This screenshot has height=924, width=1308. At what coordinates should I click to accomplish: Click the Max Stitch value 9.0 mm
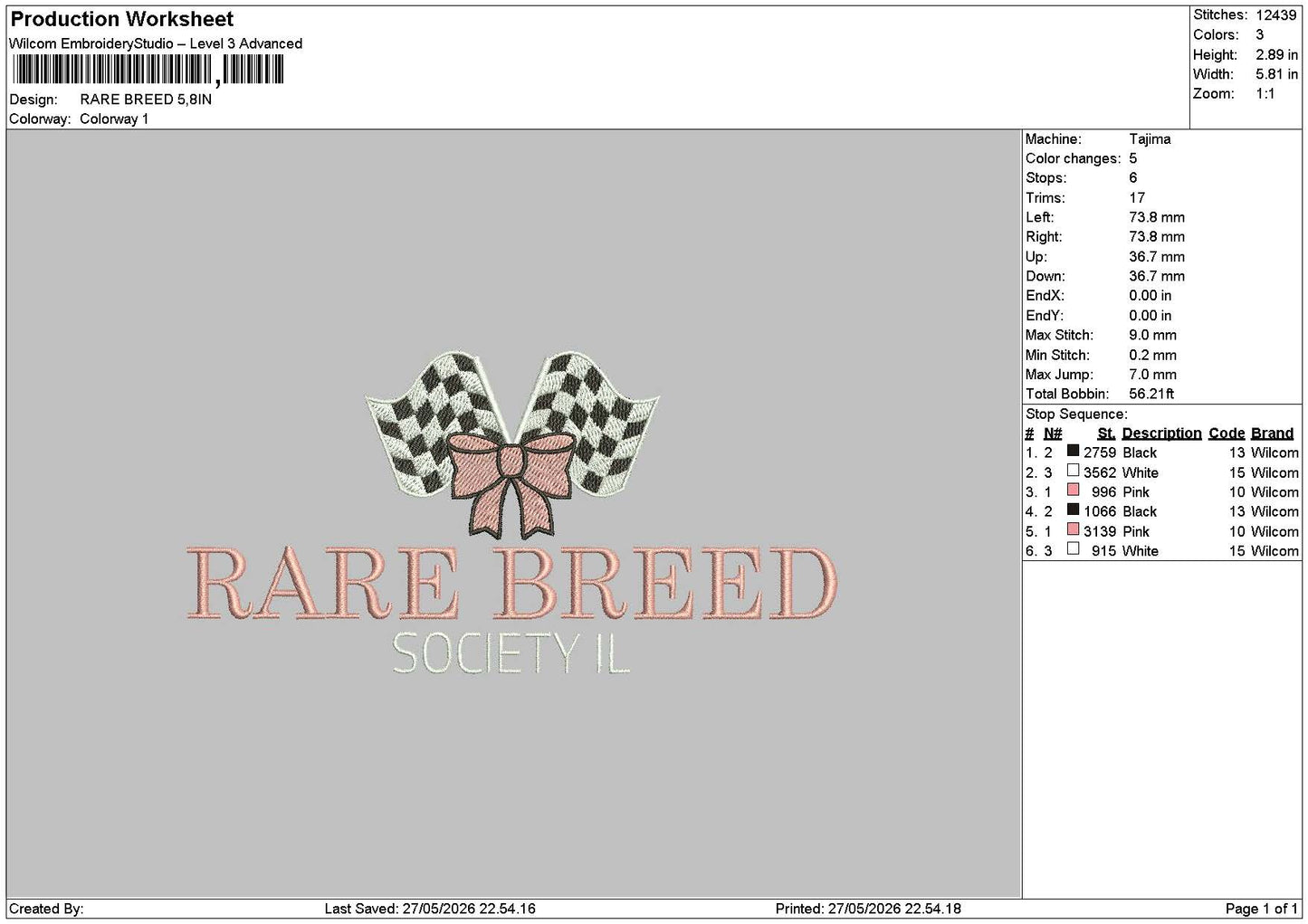pyautogui.click(x=1153, y=335)
